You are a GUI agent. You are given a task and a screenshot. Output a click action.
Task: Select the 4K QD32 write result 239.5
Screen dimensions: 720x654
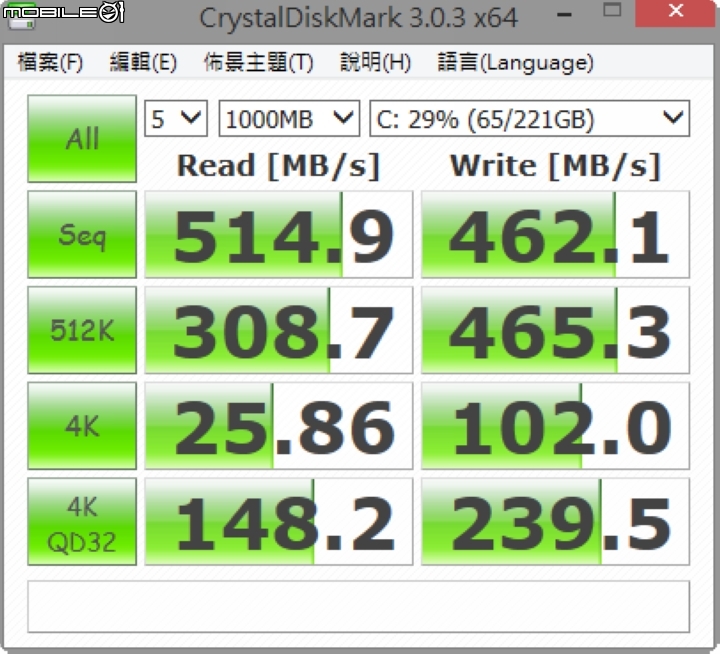[555, 521]
